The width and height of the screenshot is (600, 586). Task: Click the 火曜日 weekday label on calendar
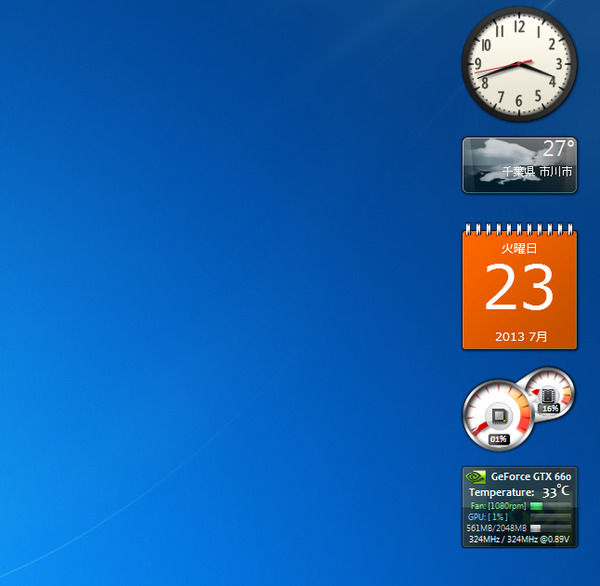click(519, 249)
